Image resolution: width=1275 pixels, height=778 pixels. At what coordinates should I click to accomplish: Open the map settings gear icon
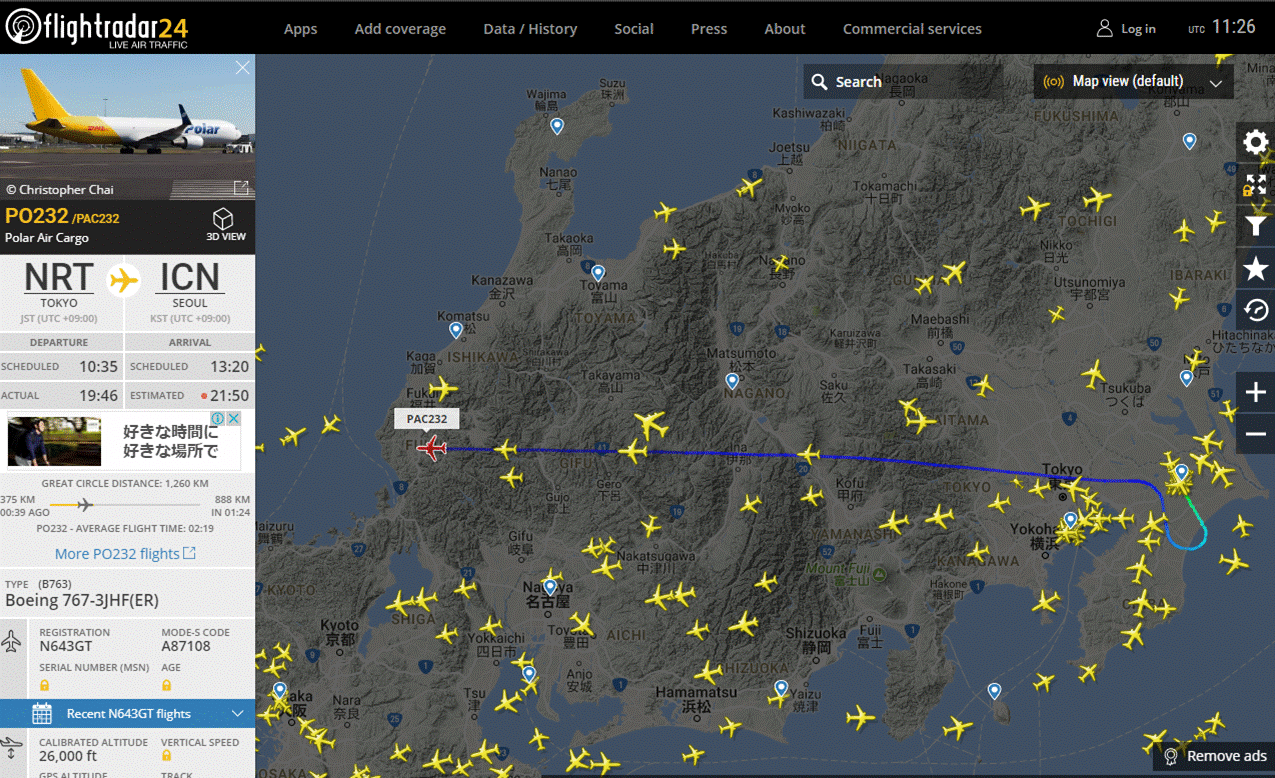coord(1256,142)
